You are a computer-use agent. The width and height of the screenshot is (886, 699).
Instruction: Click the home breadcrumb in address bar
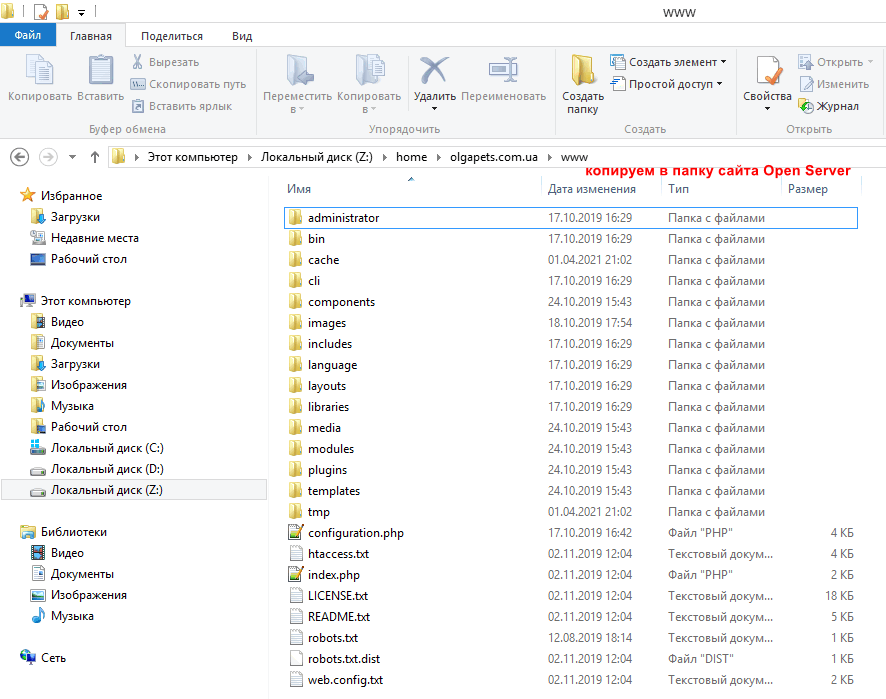[x=411, y=157]
